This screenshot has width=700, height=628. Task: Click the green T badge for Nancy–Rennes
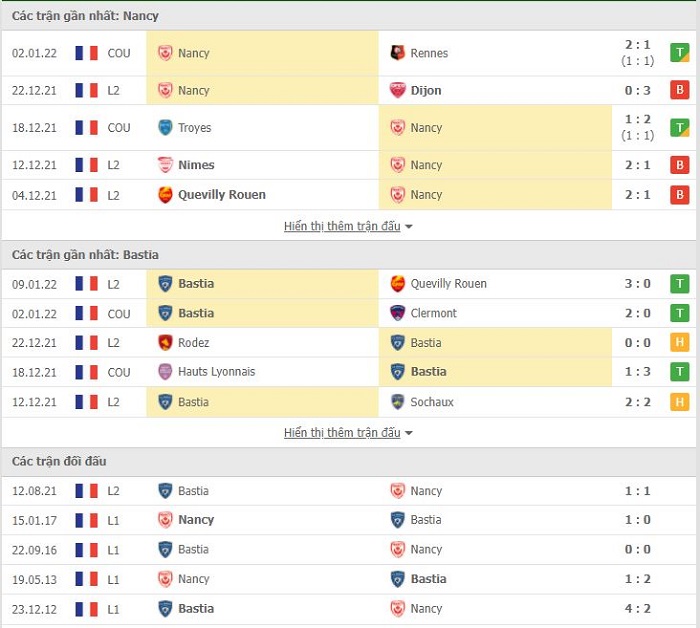[679, 53]
